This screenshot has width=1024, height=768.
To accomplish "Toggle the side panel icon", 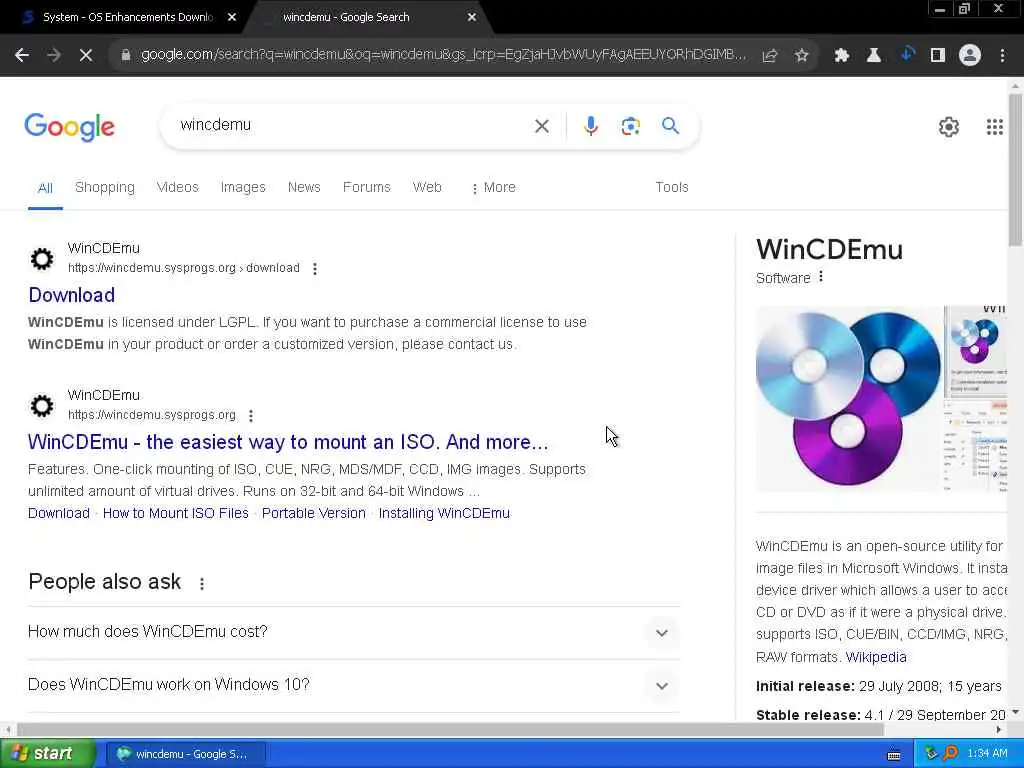I will coord(938,56).
